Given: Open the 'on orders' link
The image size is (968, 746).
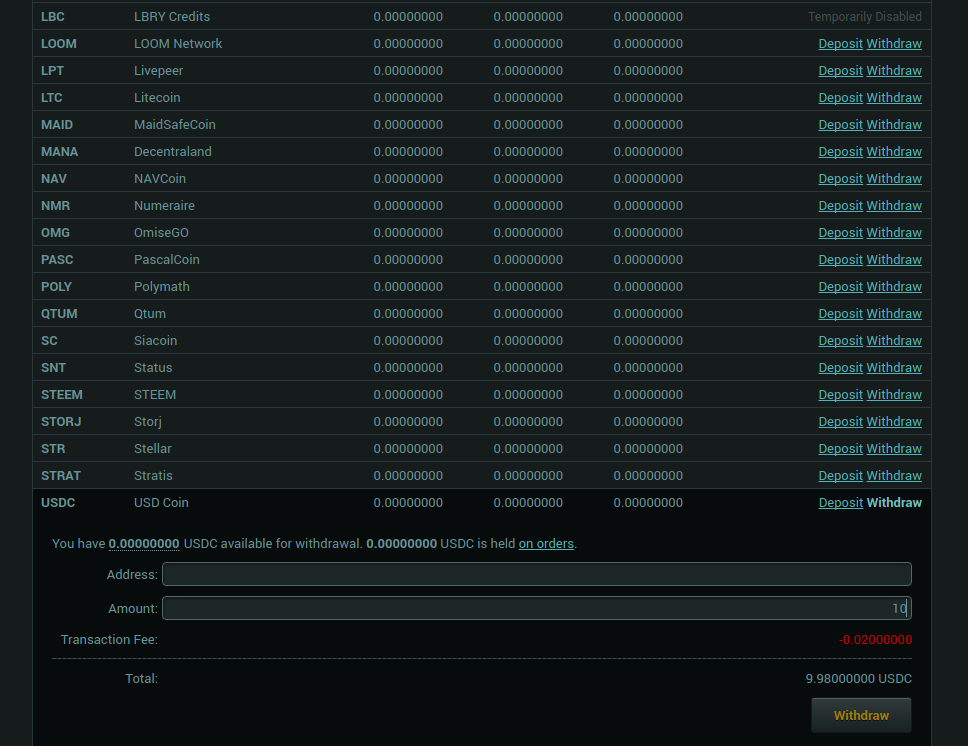Looking at the screenshot, I should 546,544.
